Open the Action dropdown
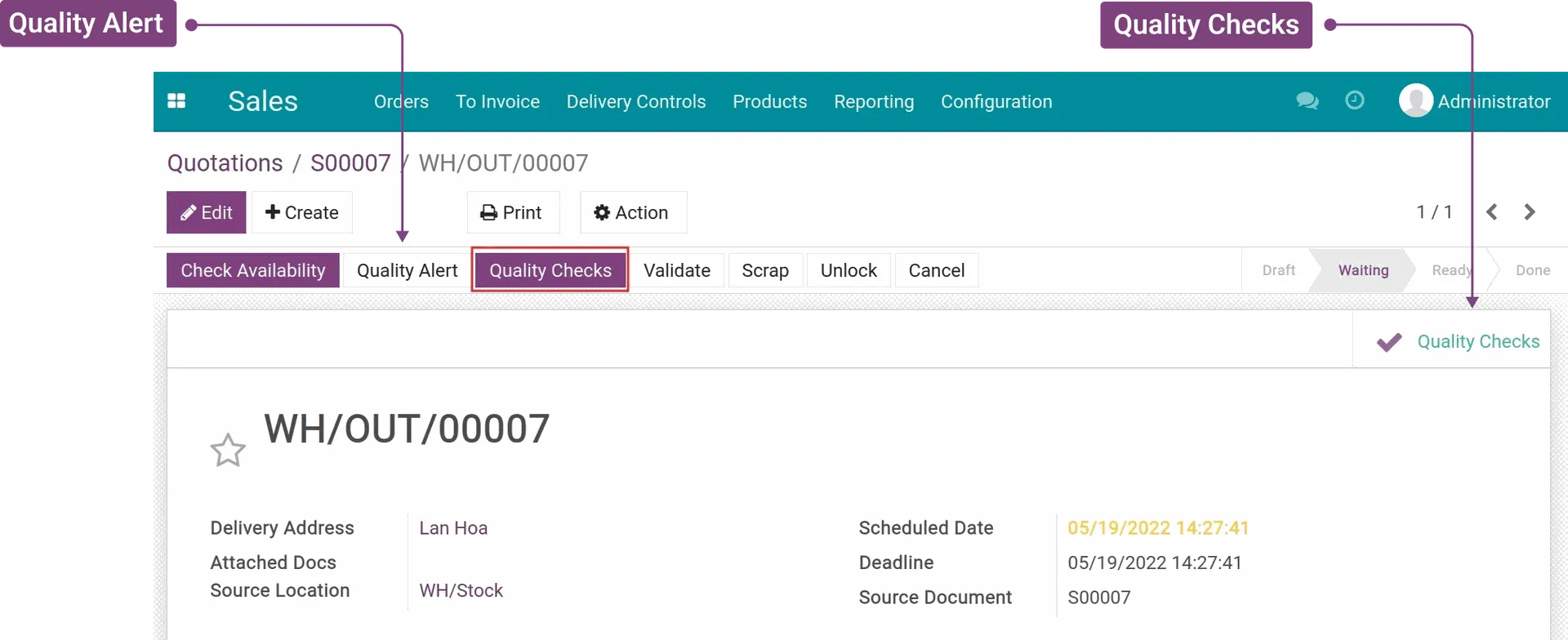Image resolution: width=1568 pixels, height=640 pixels. pos(633,212)
